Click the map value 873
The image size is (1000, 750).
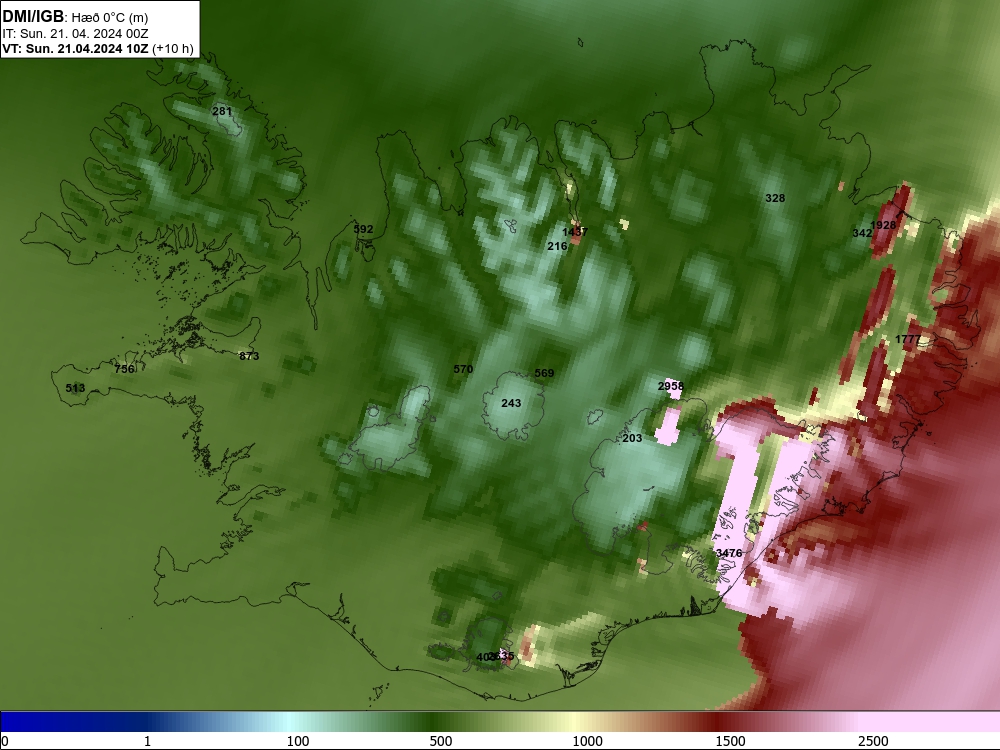point(249,356)
